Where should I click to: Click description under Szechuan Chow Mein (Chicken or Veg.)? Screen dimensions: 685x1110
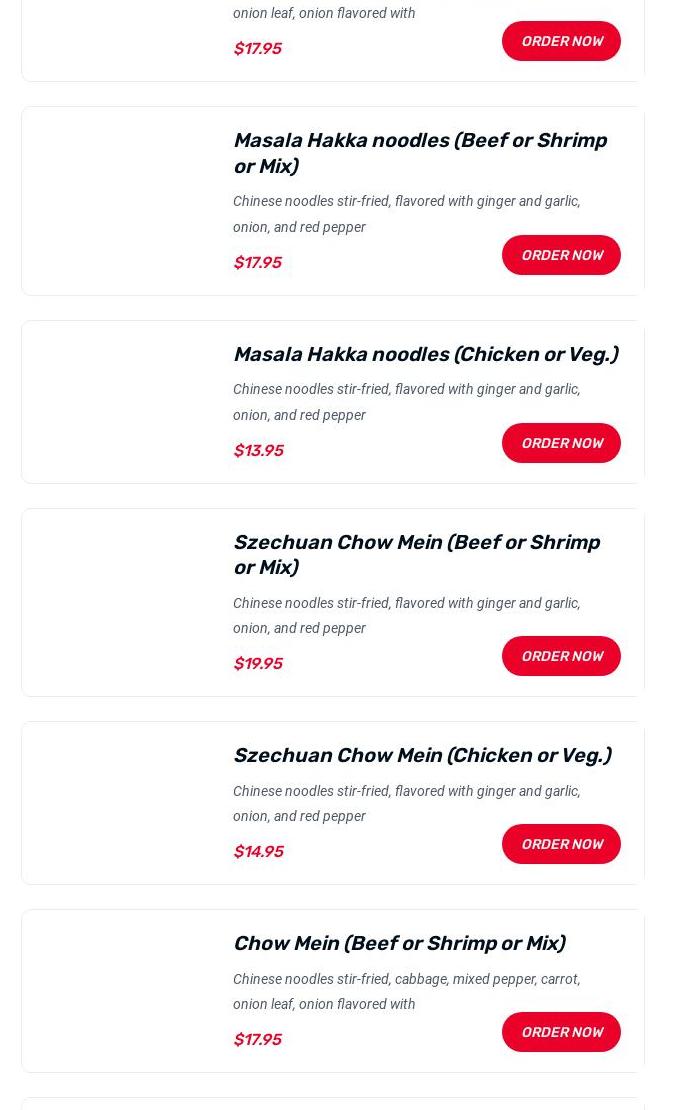click(x=406, y=803)
